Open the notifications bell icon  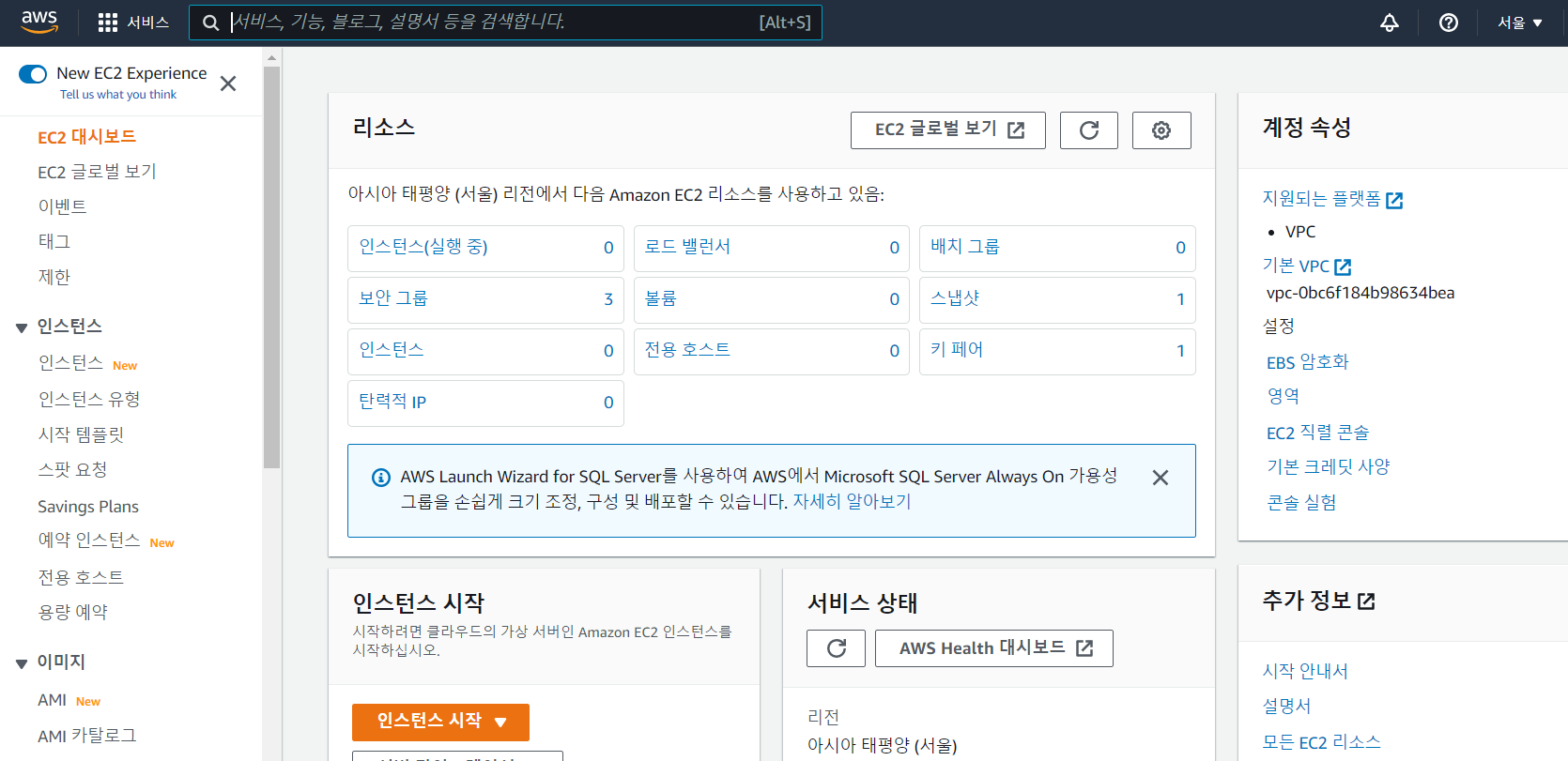click(1390, 23)
